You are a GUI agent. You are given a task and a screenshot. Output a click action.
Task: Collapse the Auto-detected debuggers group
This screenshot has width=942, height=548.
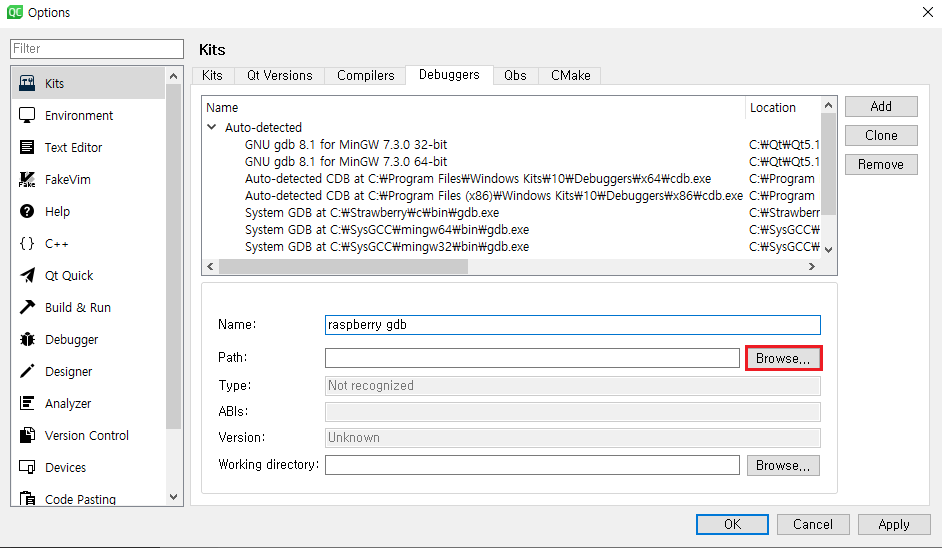[211, 127]
